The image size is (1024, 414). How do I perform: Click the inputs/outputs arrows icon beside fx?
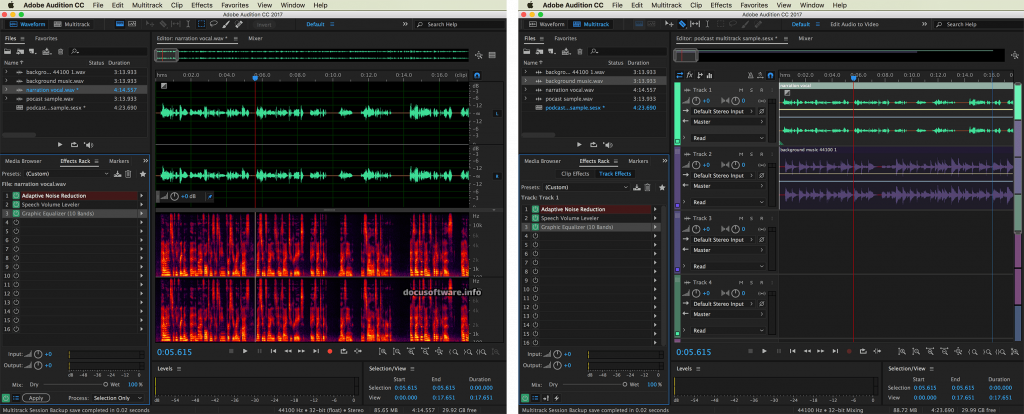(680, 75)
